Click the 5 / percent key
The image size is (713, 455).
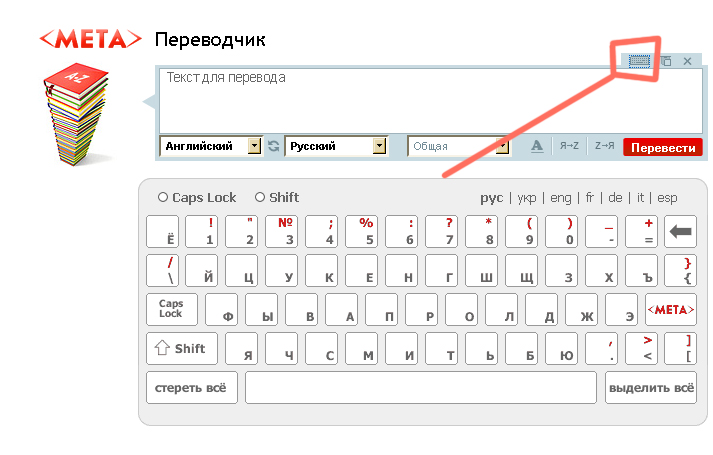click(x=362, y=231)
